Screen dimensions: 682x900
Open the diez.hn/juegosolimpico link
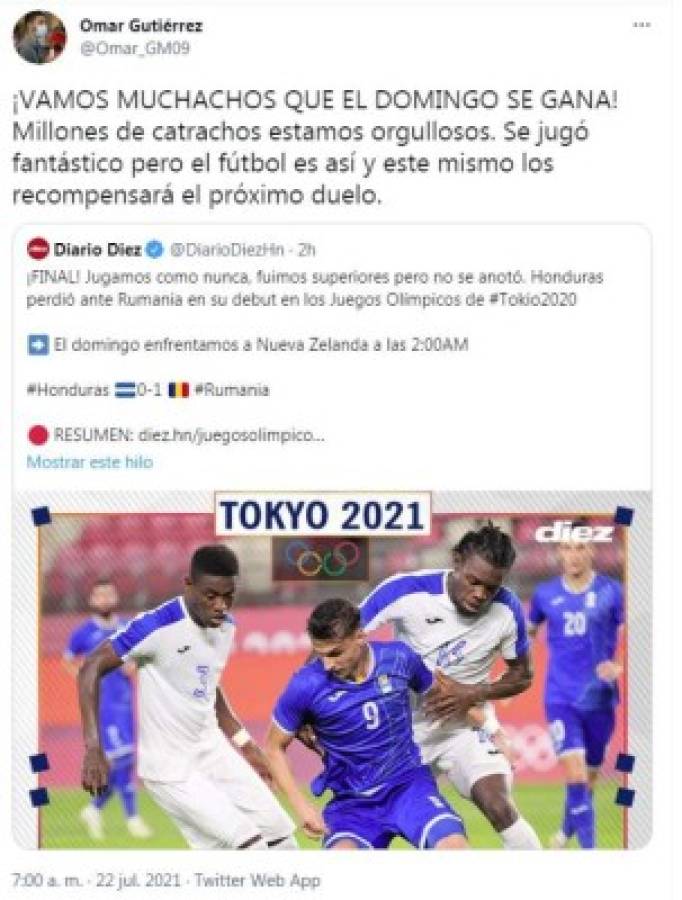tap(232, 436)
